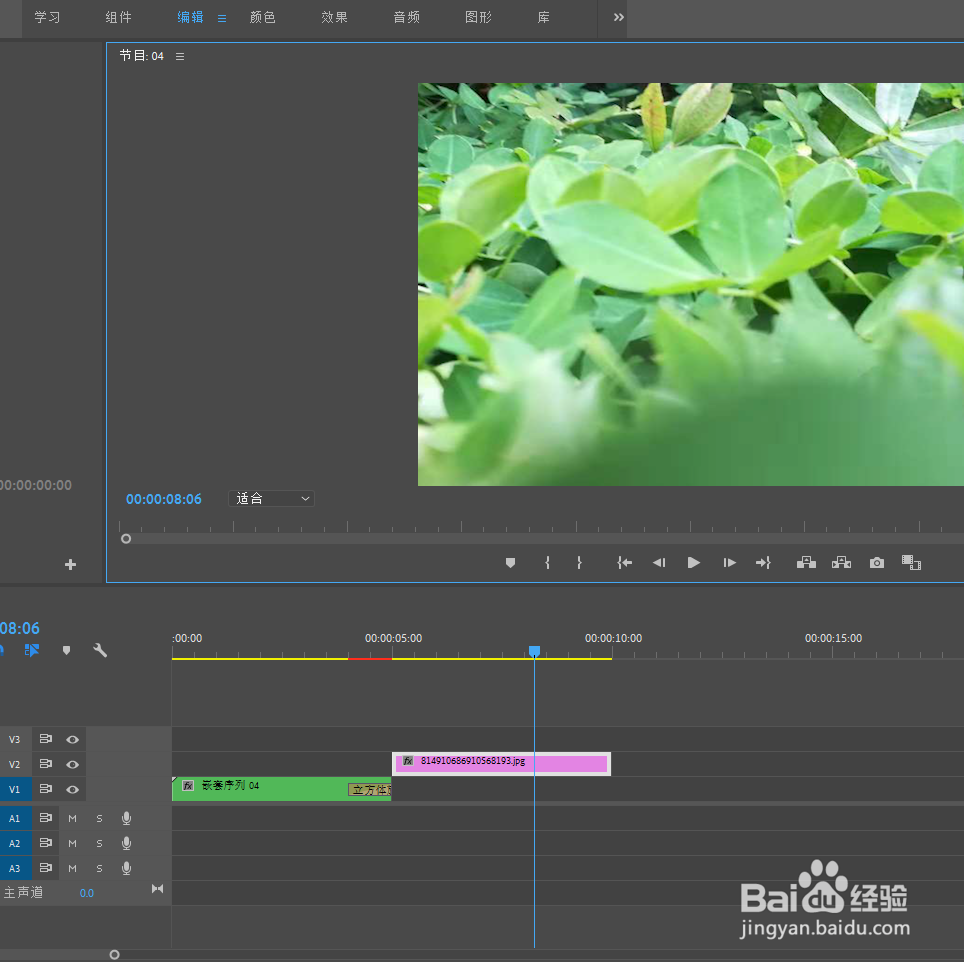This screenshot has width=964, height=962.
Task: Open comparison view in program monitor
Action: coord(911,562)
